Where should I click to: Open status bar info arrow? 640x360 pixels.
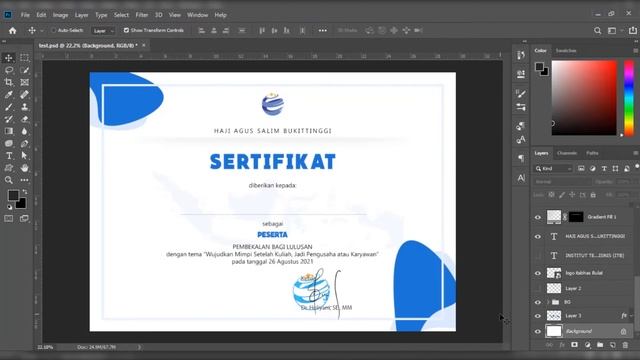click(139, 347)
